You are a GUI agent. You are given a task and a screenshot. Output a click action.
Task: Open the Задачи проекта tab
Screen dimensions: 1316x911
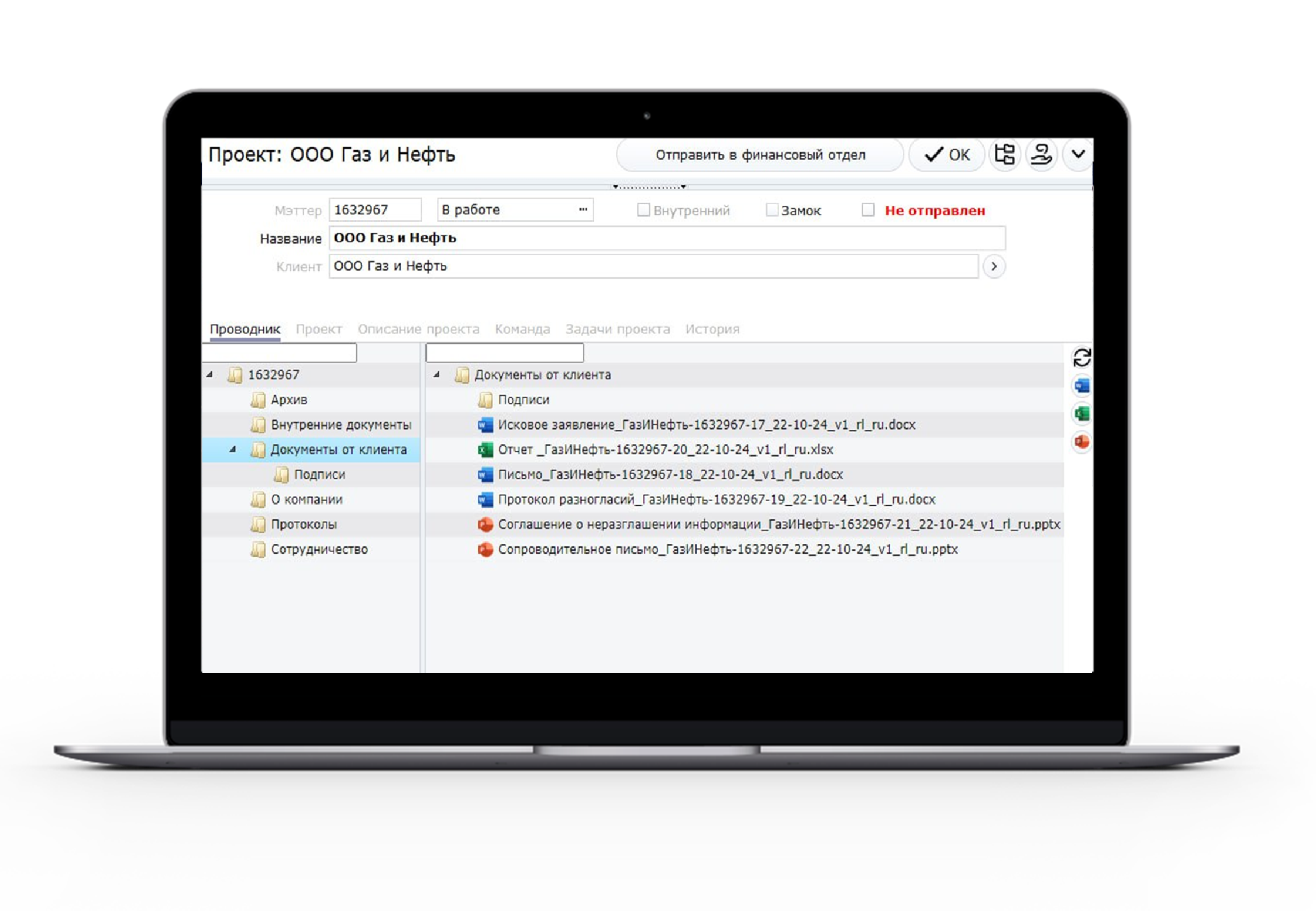pyautogui.click(x=618, y=329)
